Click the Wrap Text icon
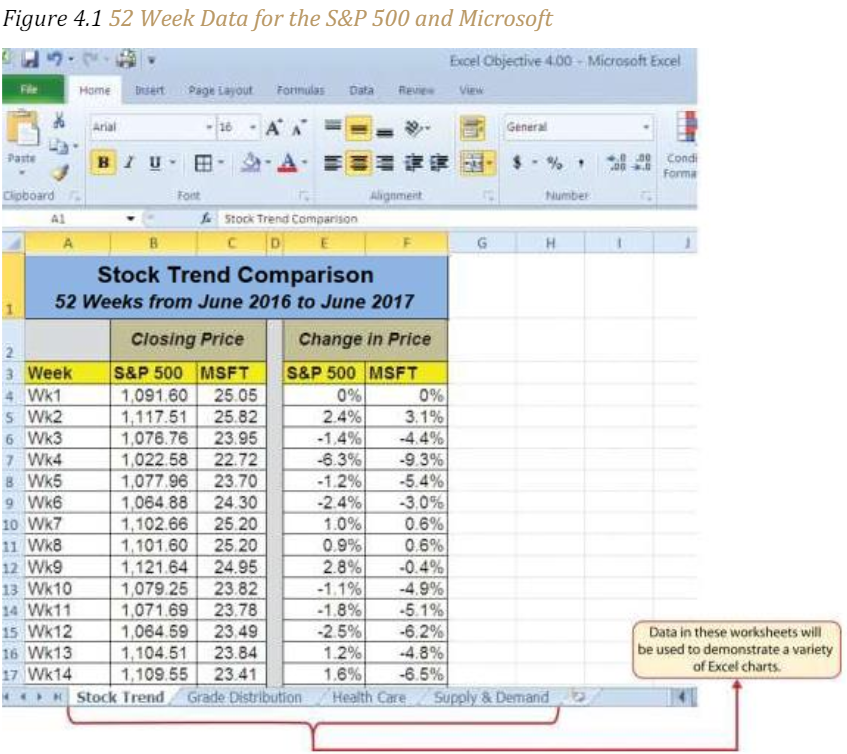The image size is (847, 754). (x=472, y=129)
